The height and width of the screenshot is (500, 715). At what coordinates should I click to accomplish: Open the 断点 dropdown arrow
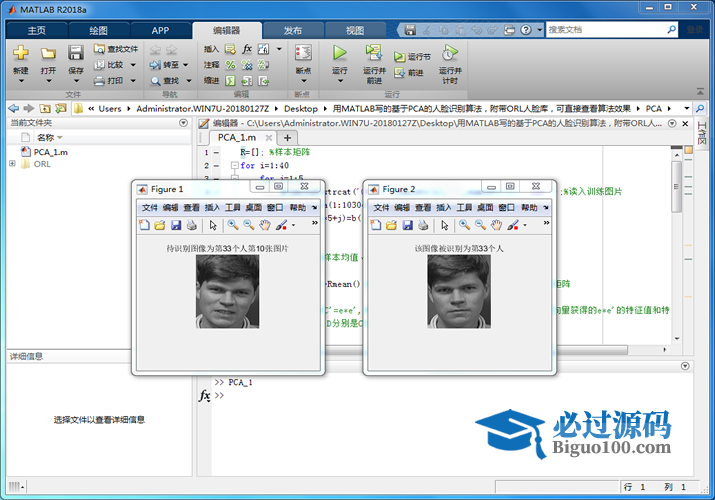[303, 81]
